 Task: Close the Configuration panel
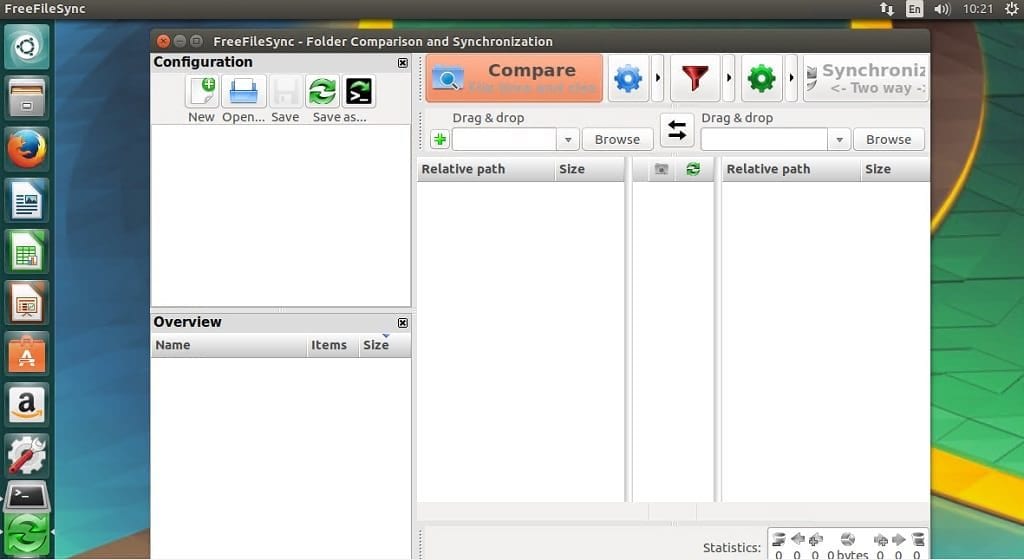403,63
